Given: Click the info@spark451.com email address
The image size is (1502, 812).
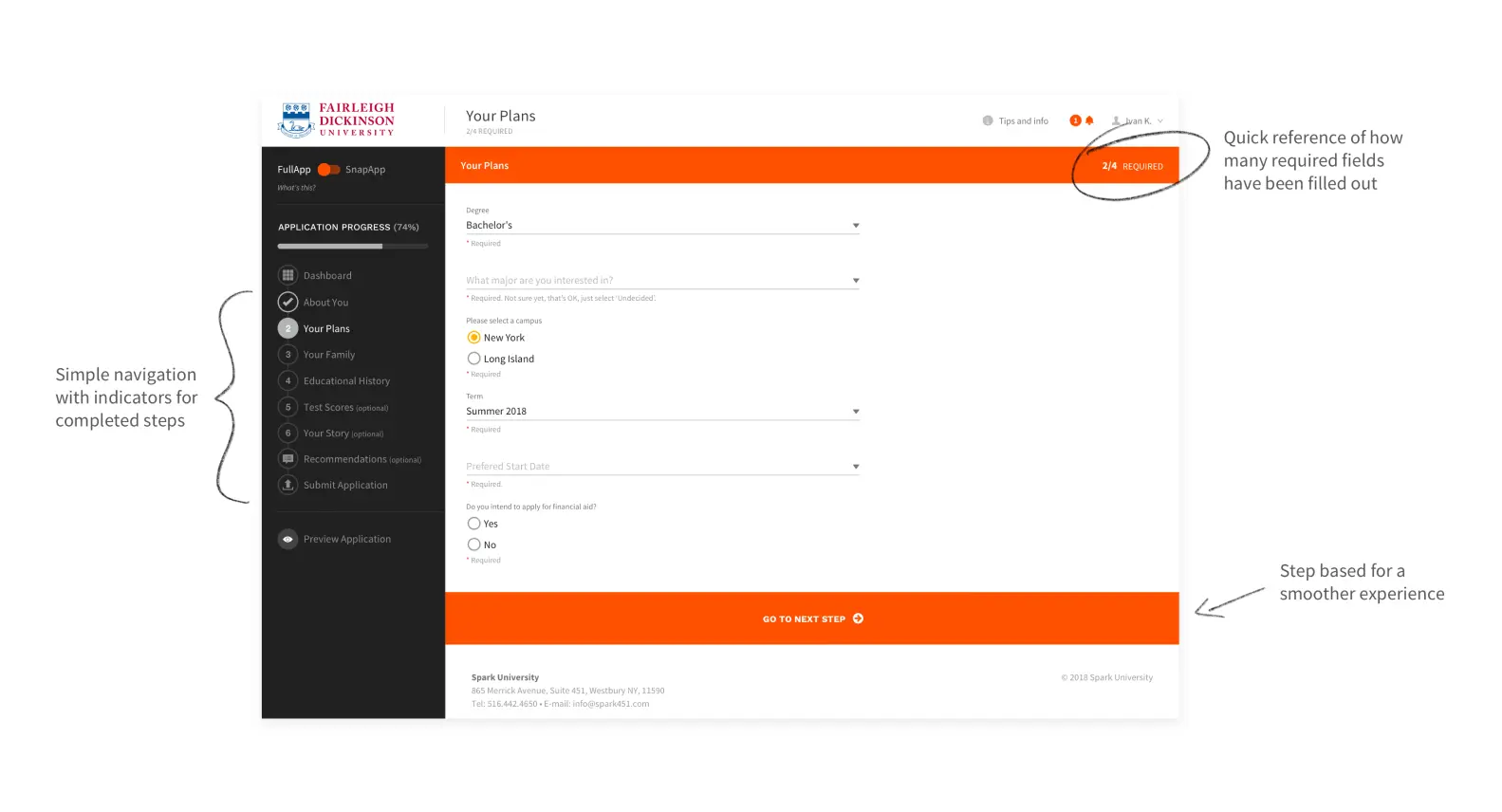Looking at the screenshot, I should pyautogui.click(x=611, y=704).
